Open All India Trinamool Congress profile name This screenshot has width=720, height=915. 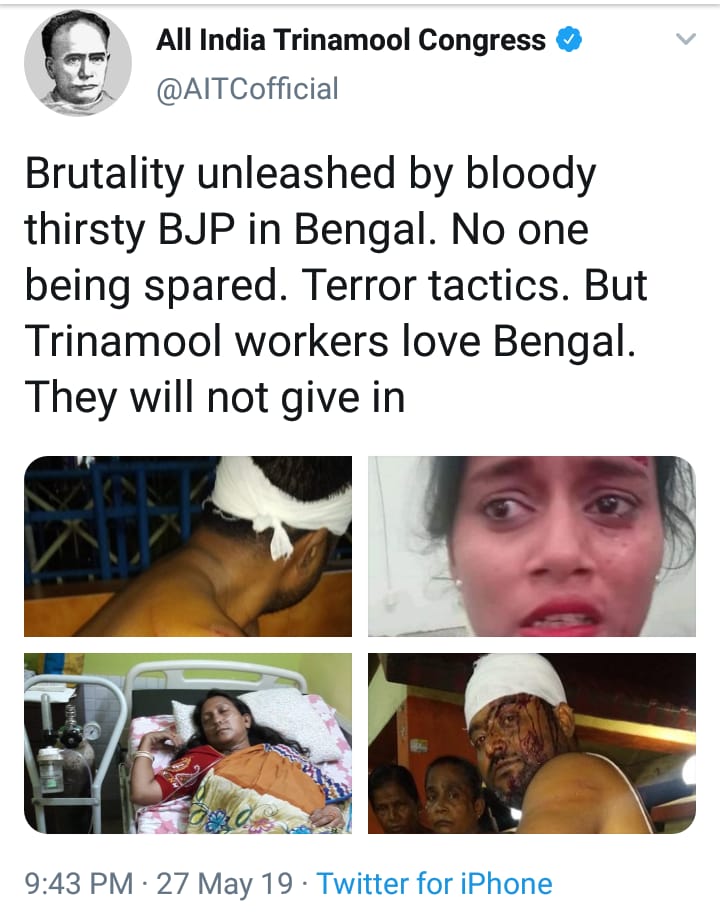pos(351,40)
